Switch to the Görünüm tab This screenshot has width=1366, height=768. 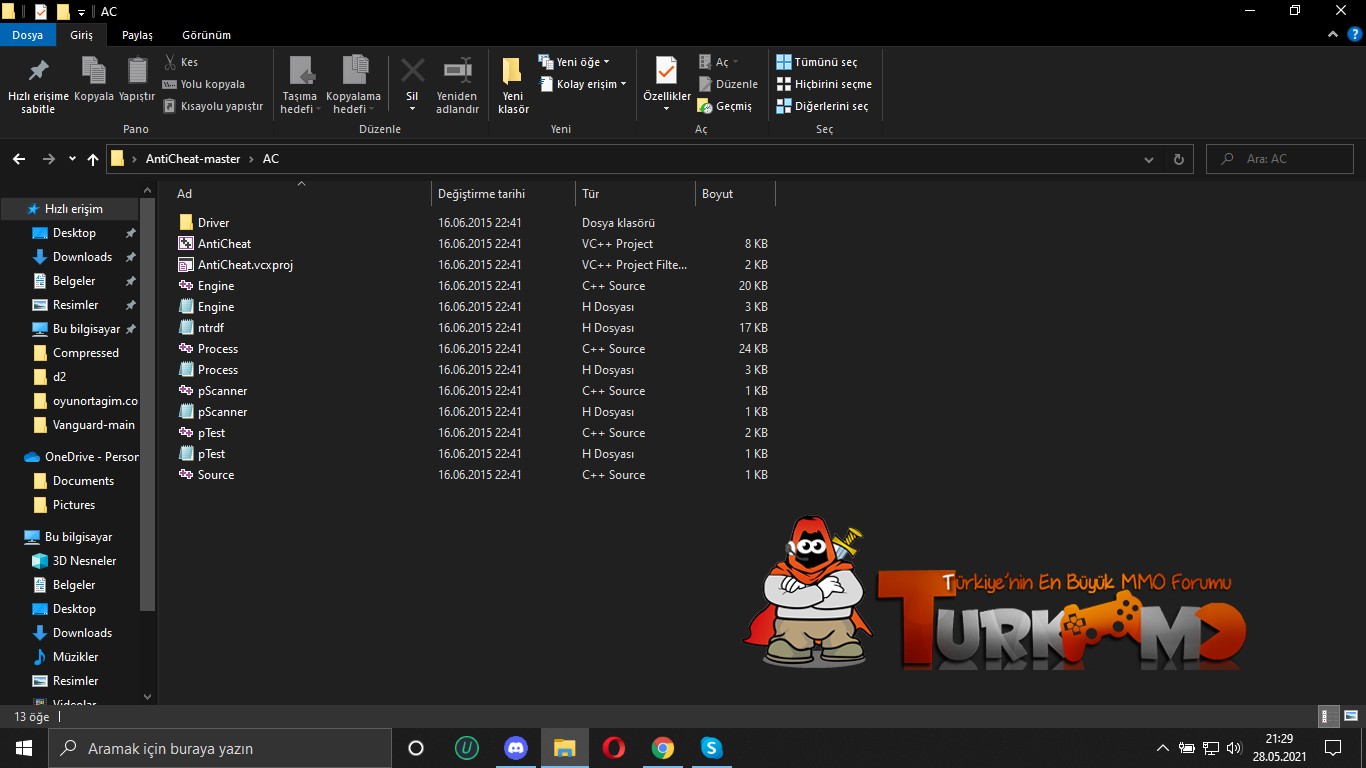coord(207,35)
